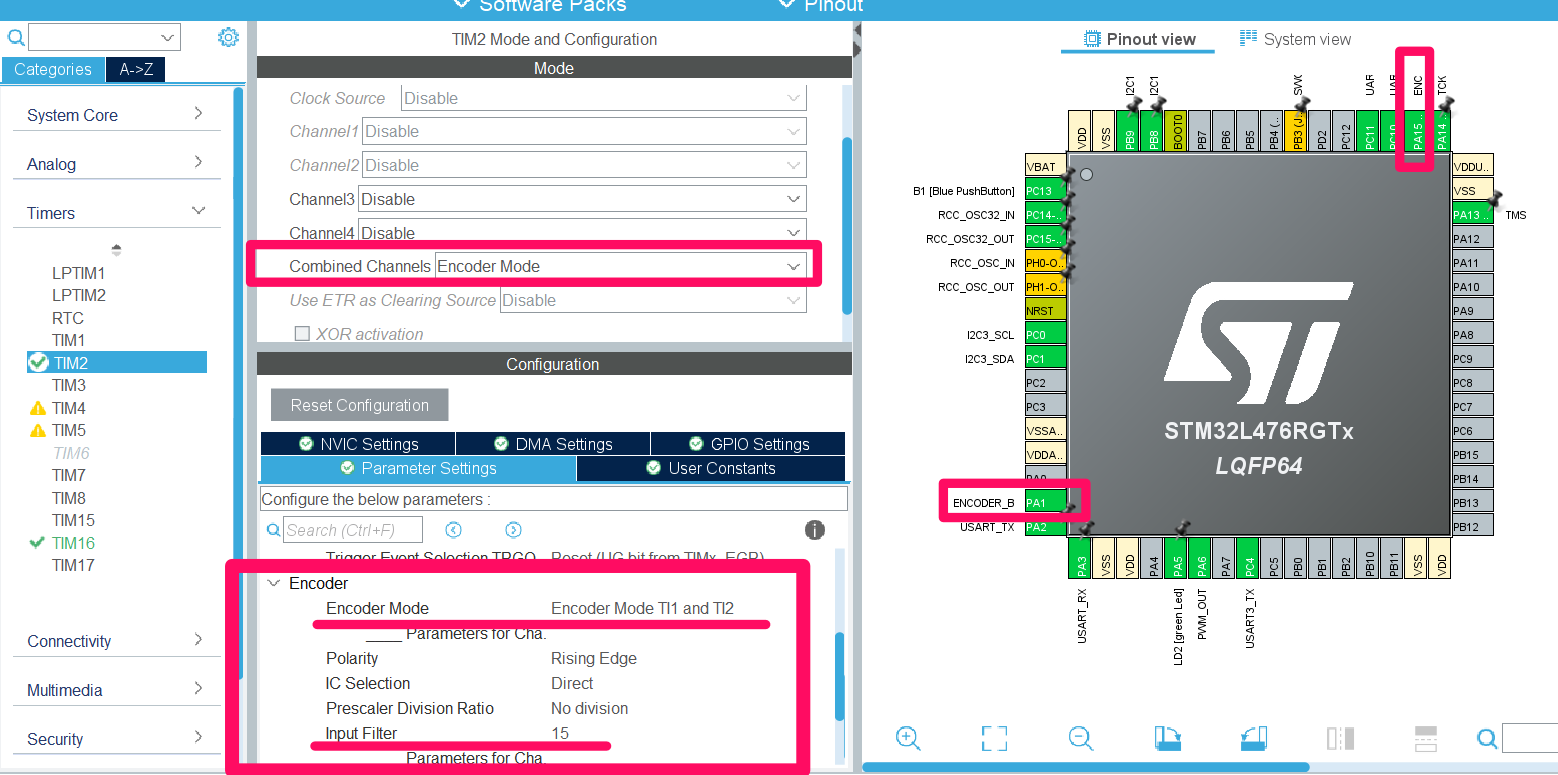This screenshot has width=1558, height=775.
Task: Collapse the Encoder parameter group
Action: coord(274,583)
